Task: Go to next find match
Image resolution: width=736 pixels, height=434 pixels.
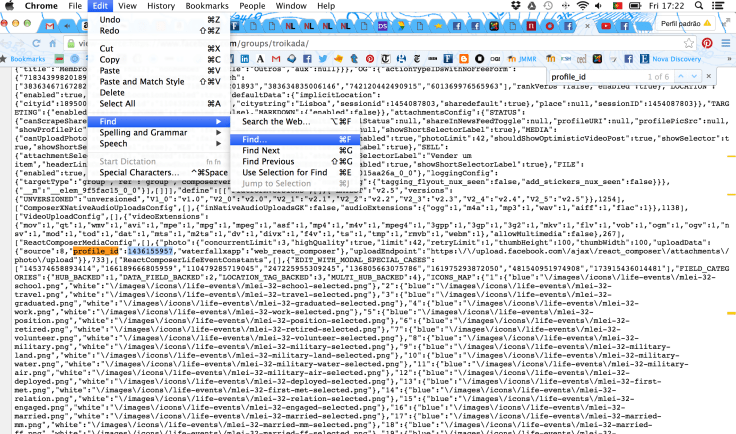Action: pos(694,76)
